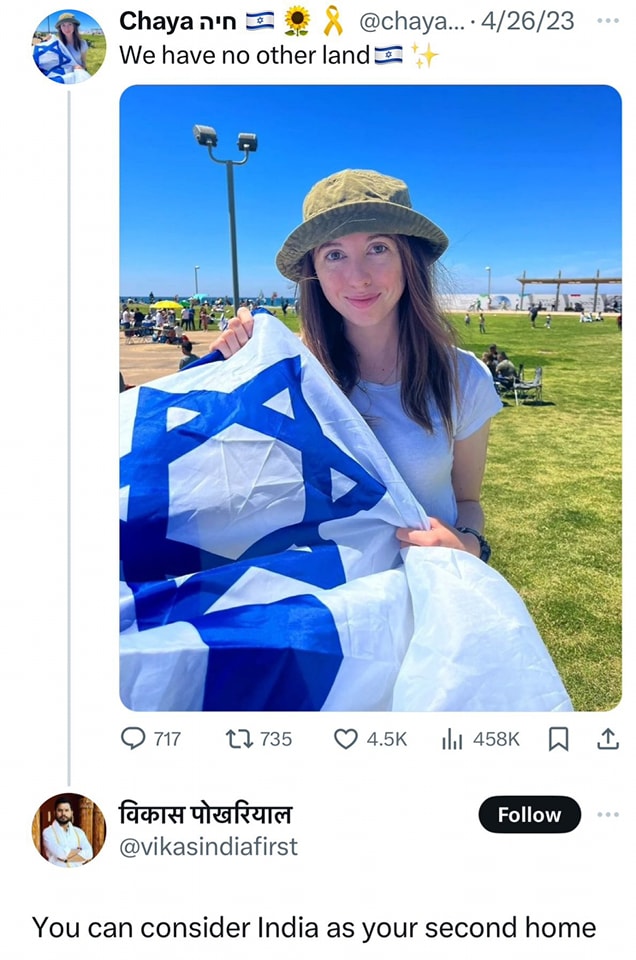This screenshot has width=636, height=960.
Task: Share the post via upload icon
Action: (x=607, y=739)
